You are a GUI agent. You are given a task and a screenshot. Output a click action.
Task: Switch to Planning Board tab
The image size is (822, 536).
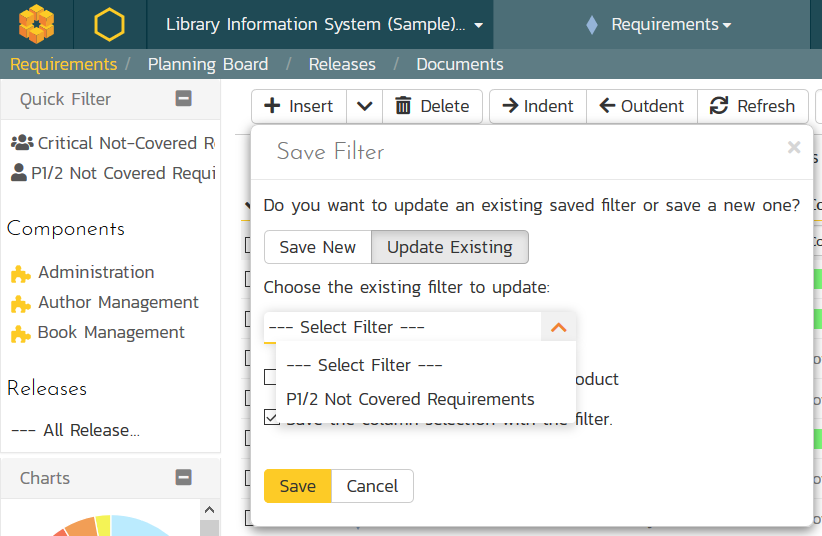[x=208, y=64]
